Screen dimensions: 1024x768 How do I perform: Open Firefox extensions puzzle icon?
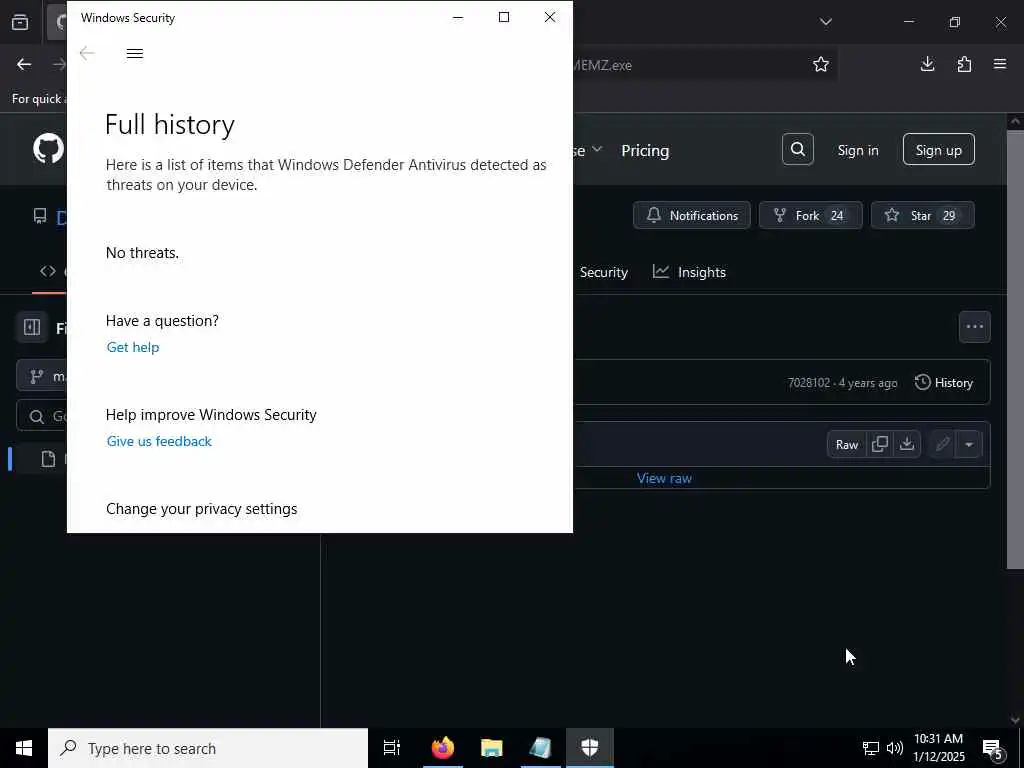tap(964, 64)
